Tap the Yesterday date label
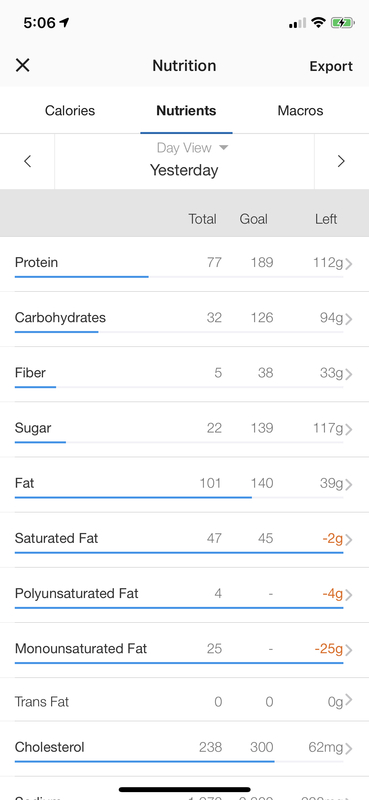The image size is (369, 800). (184, 170)
